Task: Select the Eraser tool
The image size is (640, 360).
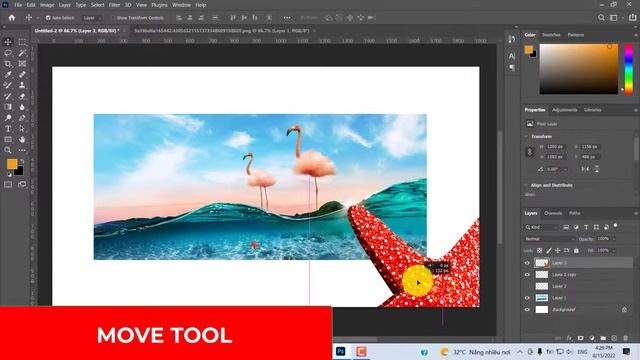Action: point(22,96)
